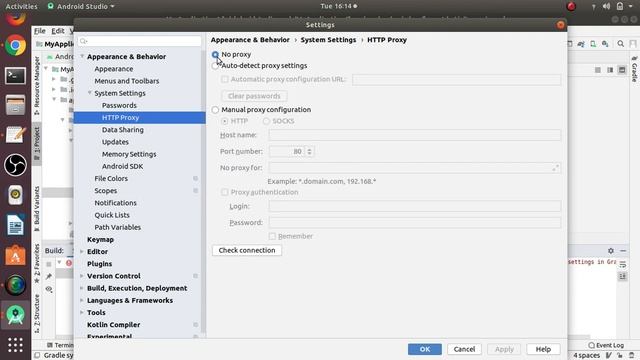The width and height of the screenshot is (640, 360).
Task: Click the eye icon in build panel
Action: 49,289
